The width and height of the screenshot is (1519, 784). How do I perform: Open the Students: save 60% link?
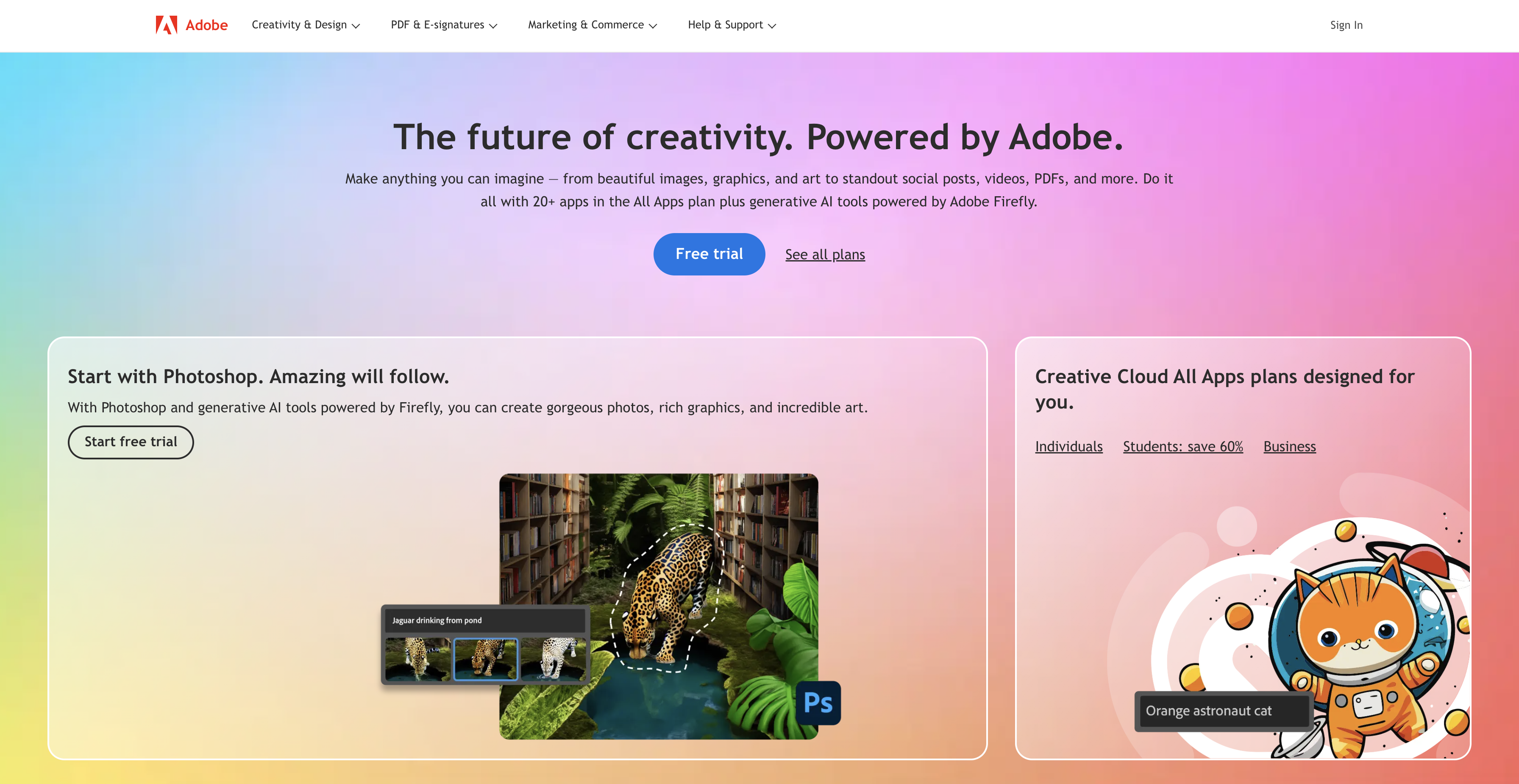coord(1182,447)
